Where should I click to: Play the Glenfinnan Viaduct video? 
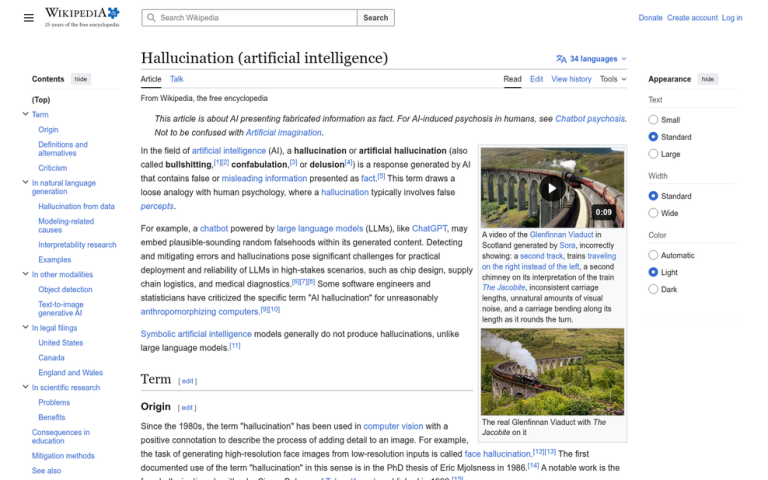[552, 188]
